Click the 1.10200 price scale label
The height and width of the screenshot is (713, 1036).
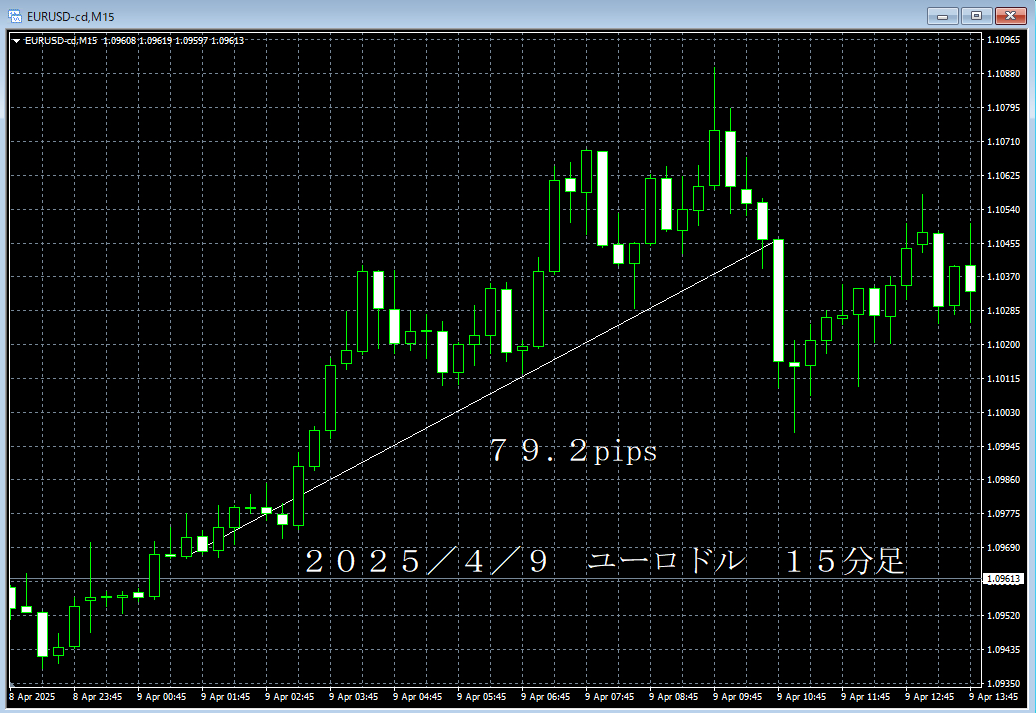(1003, 345)
